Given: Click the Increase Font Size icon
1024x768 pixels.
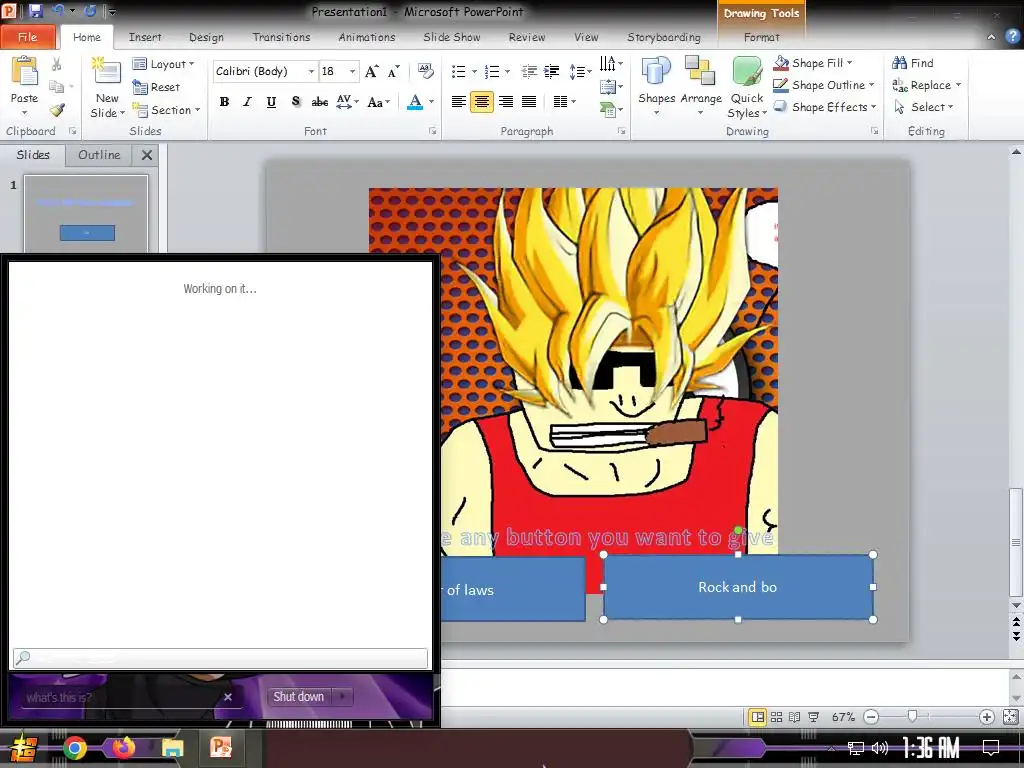Looking at the screenshot, I should click(372, 71).
